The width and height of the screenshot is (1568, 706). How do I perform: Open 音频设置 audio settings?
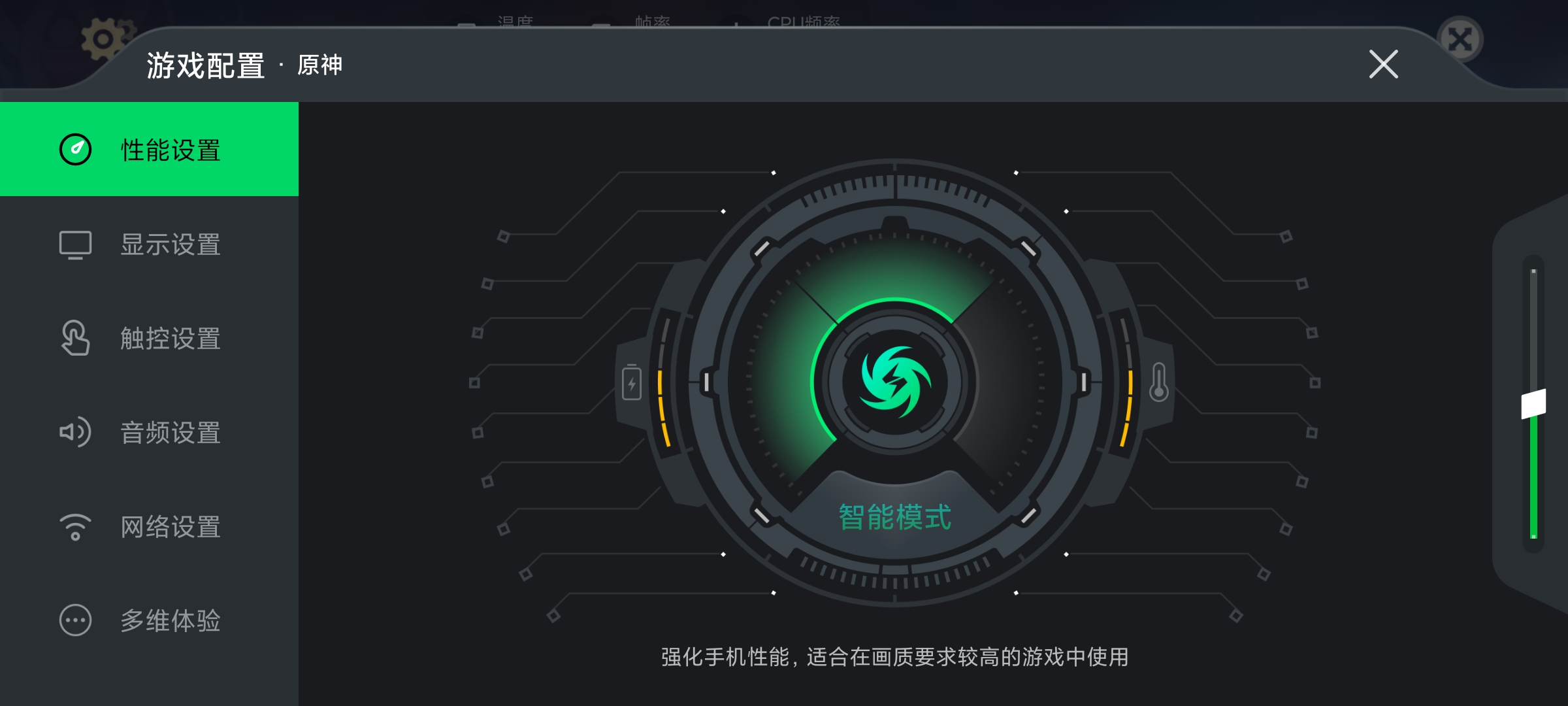[x=149, y=432]
